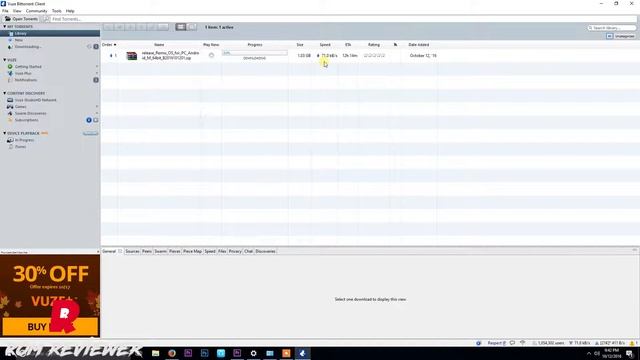Switch to the detailed list view

pos(181,27)
